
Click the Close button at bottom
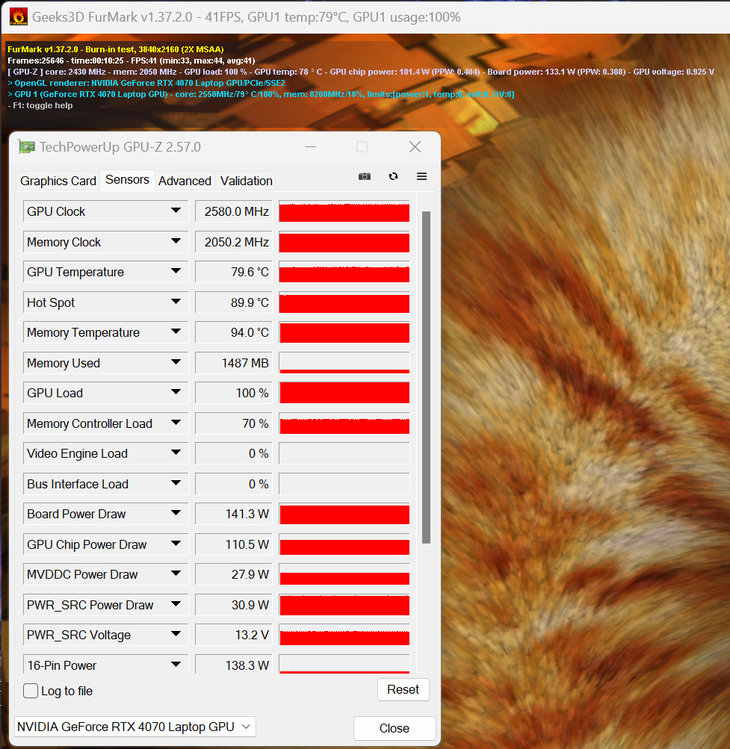[x=394, y=728]
